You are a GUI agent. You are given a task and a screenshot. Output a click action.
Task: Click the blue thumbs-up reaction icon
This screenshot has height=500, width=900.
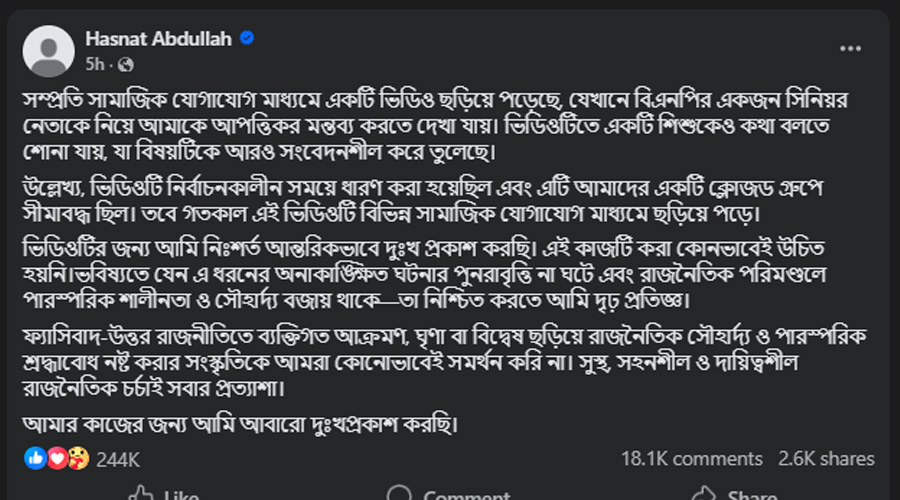(35, 459)
